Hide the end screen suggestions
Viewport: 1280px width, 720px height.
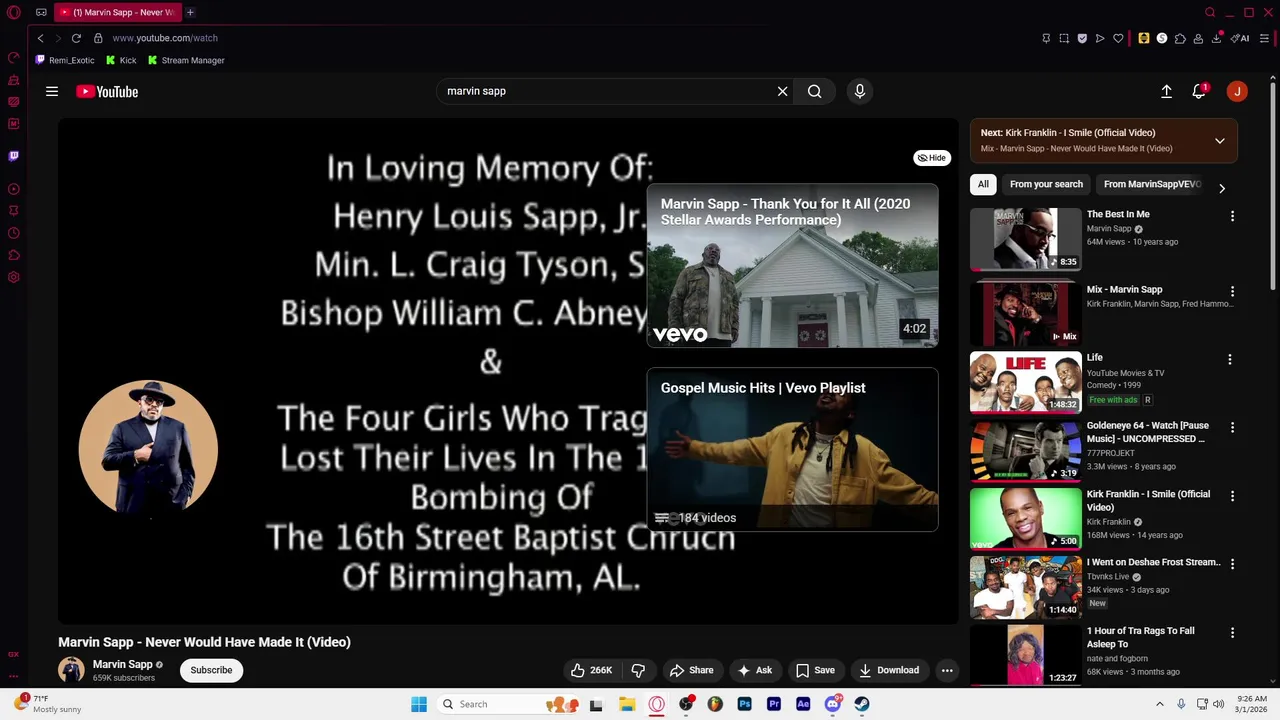click(x=932, y=158)
